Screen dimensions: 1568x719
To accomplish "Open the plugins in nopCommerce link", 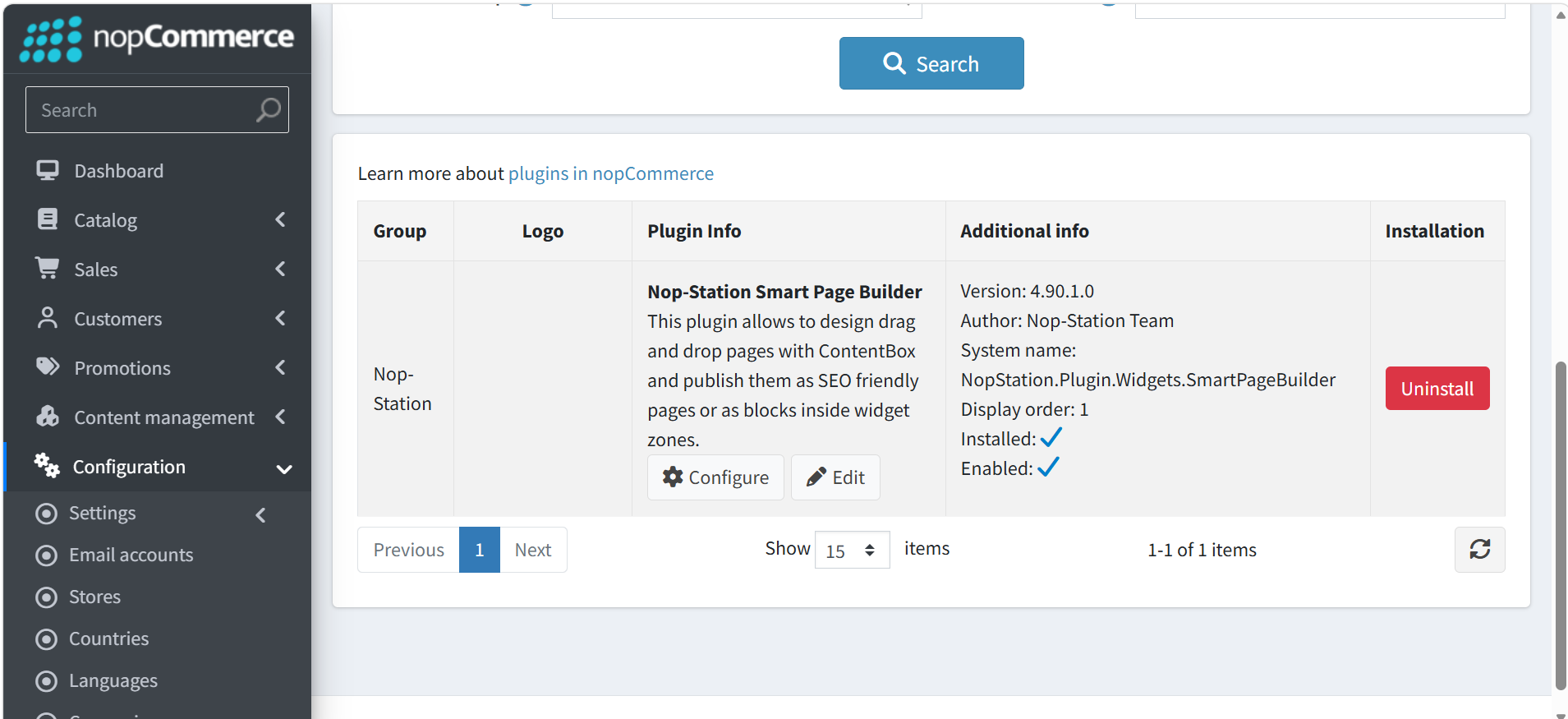I will (x=611, y=173).
